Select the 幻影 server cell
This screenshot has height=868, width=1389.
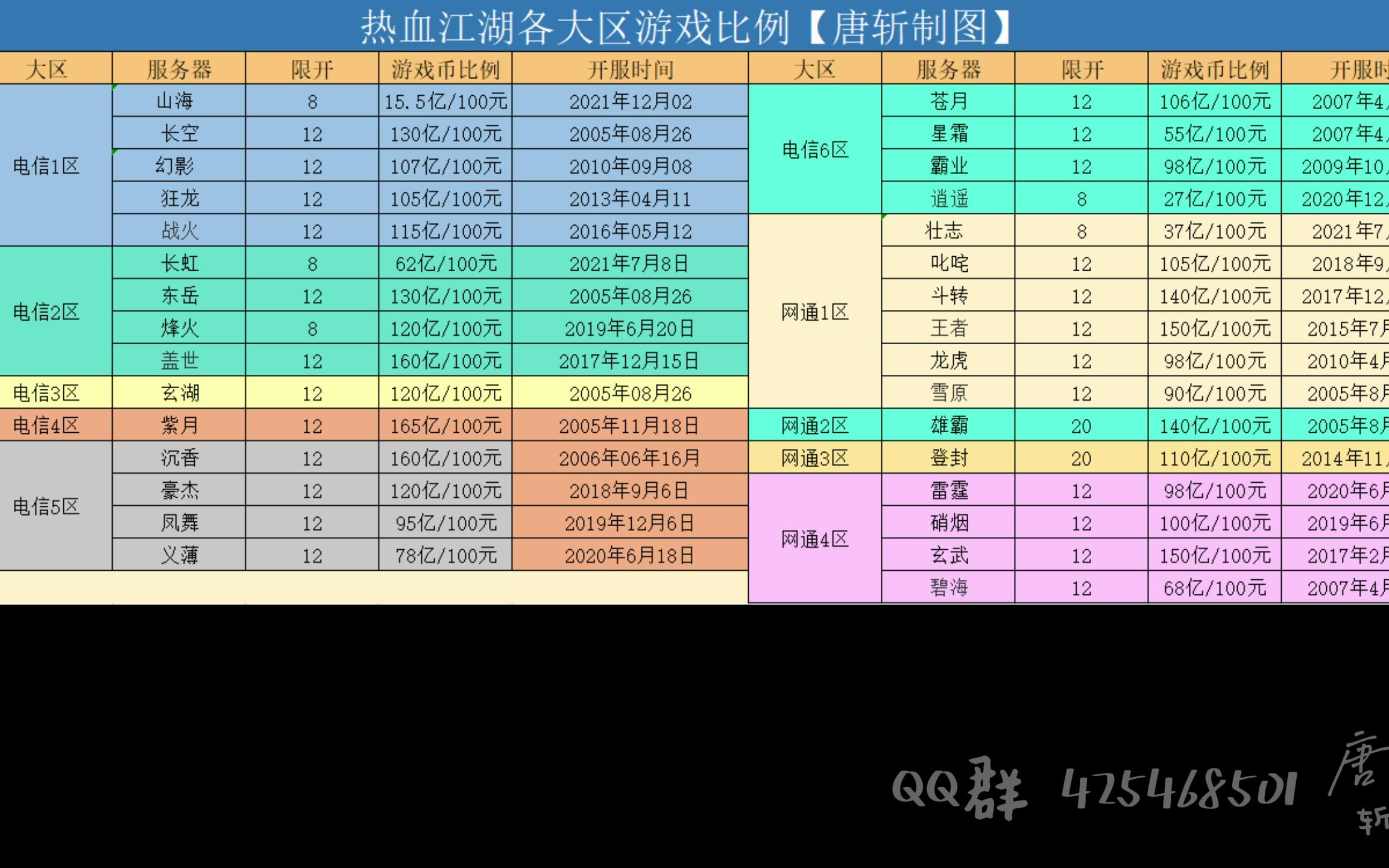tap(178, 165)
